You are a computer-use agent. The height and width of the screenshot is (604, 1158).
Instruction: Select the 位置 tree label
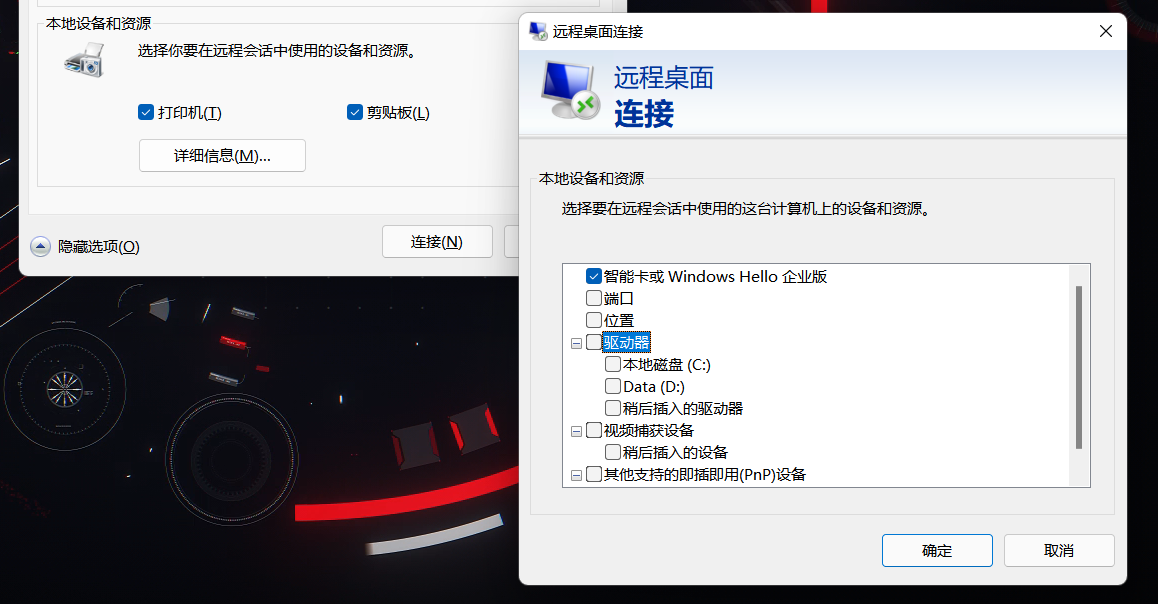click(619, 320)
